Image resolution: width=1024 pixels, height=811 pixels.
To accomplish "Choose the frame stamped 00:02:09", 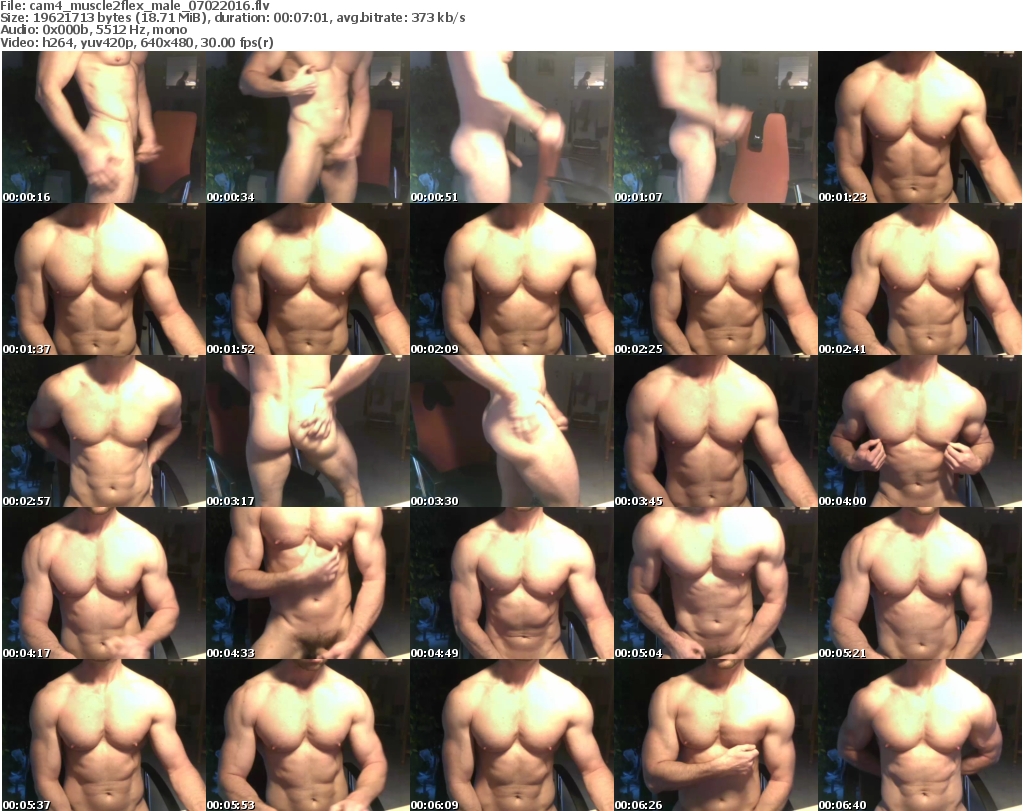I will coord(511,279).
